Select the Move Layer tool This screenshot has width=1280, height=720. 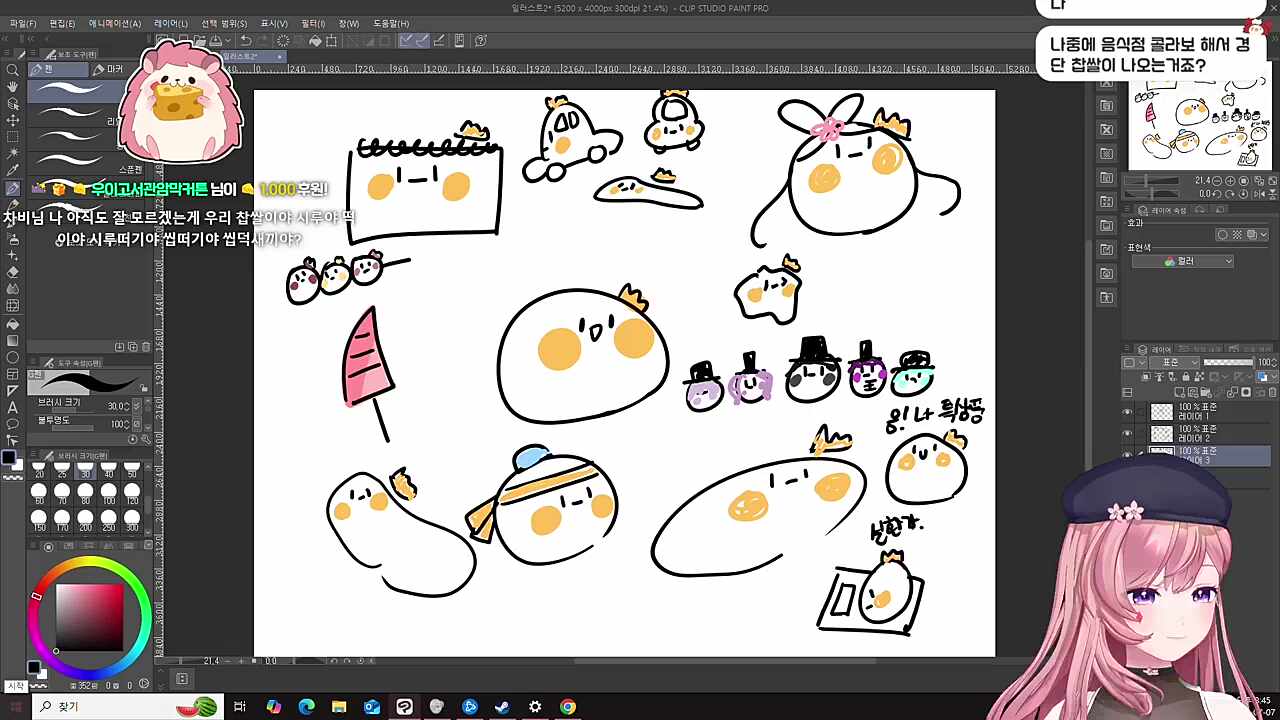tap(13, 121)
